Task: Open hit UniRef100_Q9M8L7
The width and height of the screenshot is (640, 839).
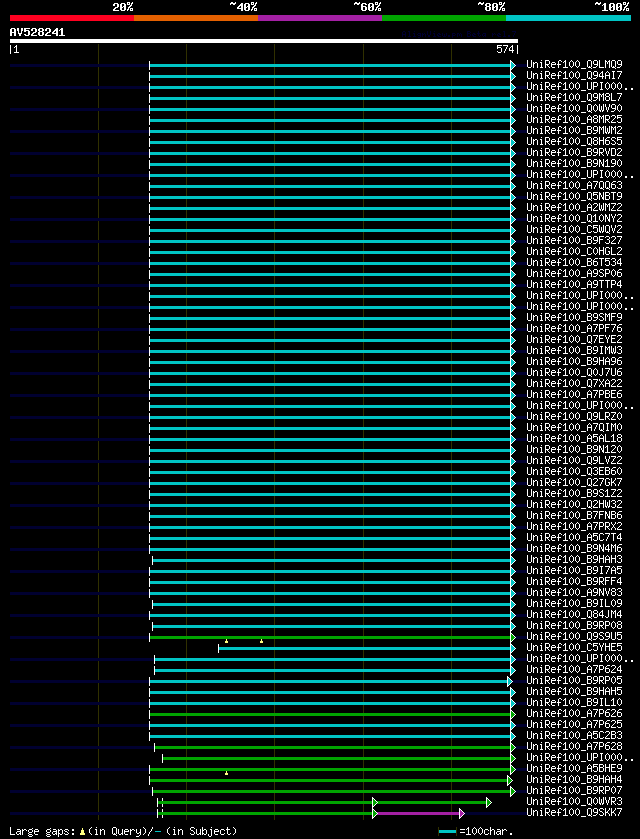Action: (574, 97)
